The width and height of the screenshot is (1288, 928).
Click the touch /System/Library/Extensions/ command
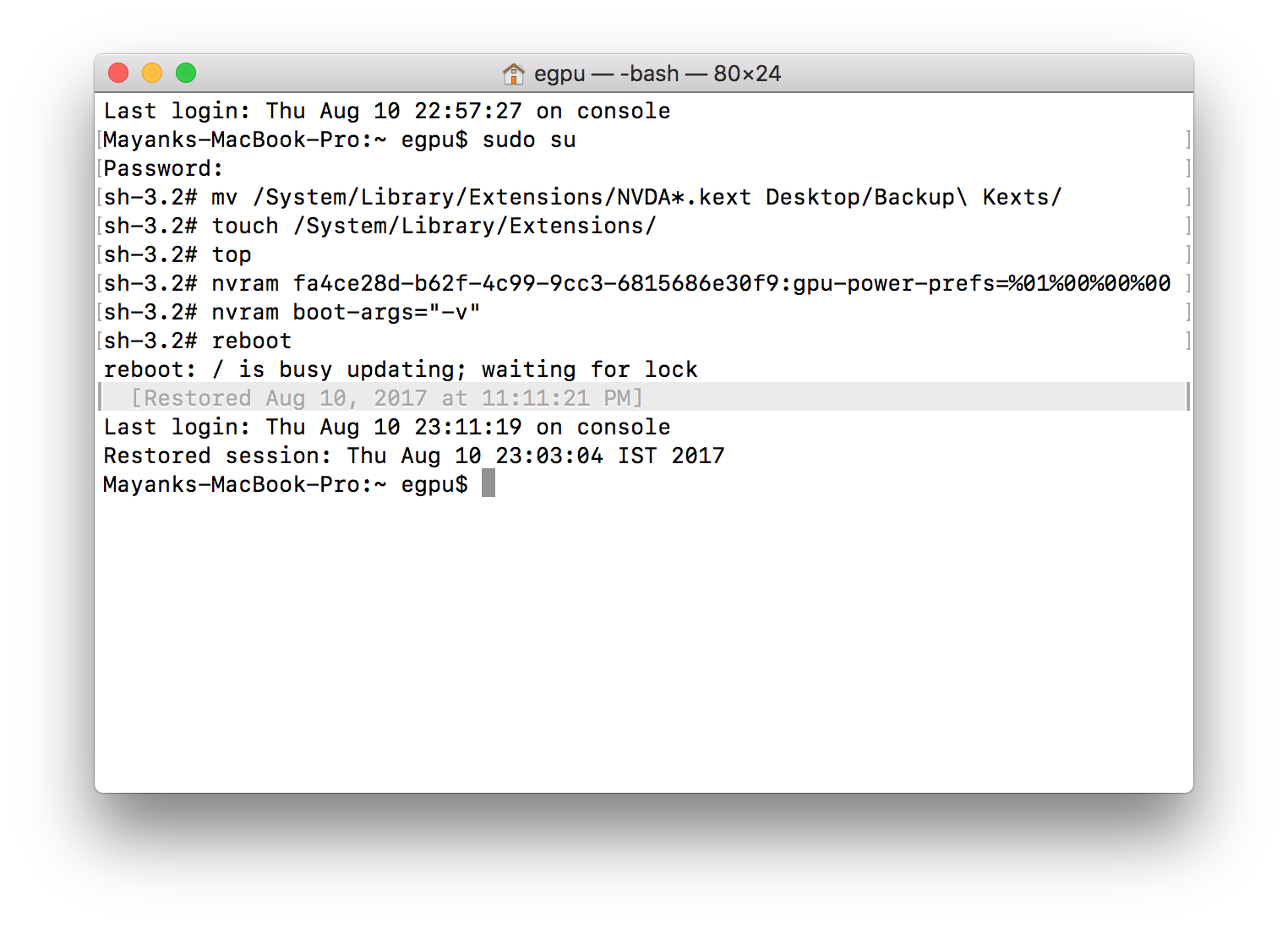pos(434,226)
